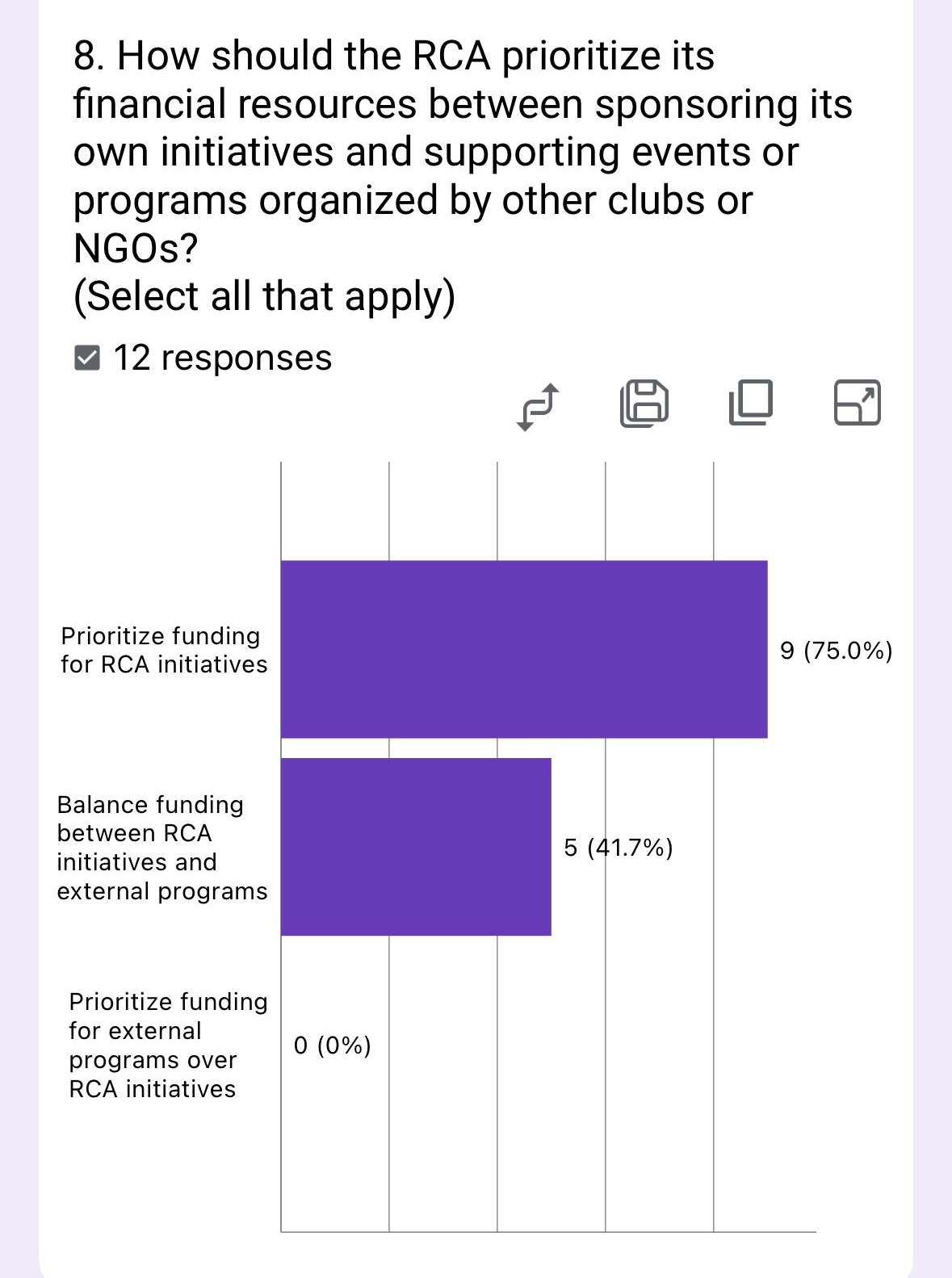Click the 75.0% purple bar
The image size is (952, 1278).
pos(523,649)
